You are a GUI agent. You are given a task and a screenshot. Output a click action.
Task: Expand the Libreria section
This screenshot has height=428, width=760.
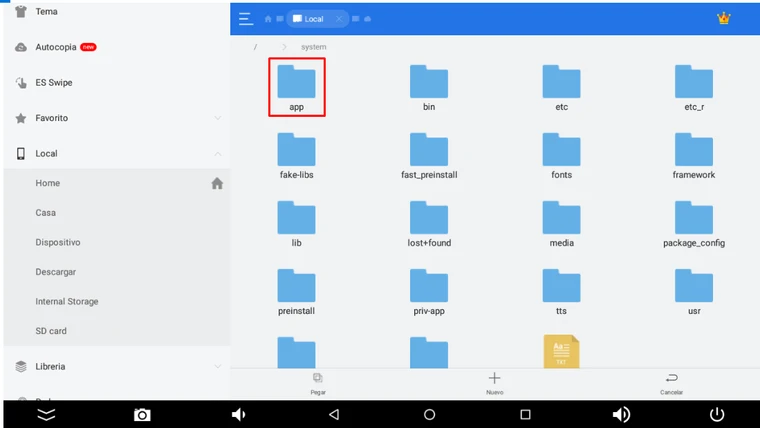218,367
